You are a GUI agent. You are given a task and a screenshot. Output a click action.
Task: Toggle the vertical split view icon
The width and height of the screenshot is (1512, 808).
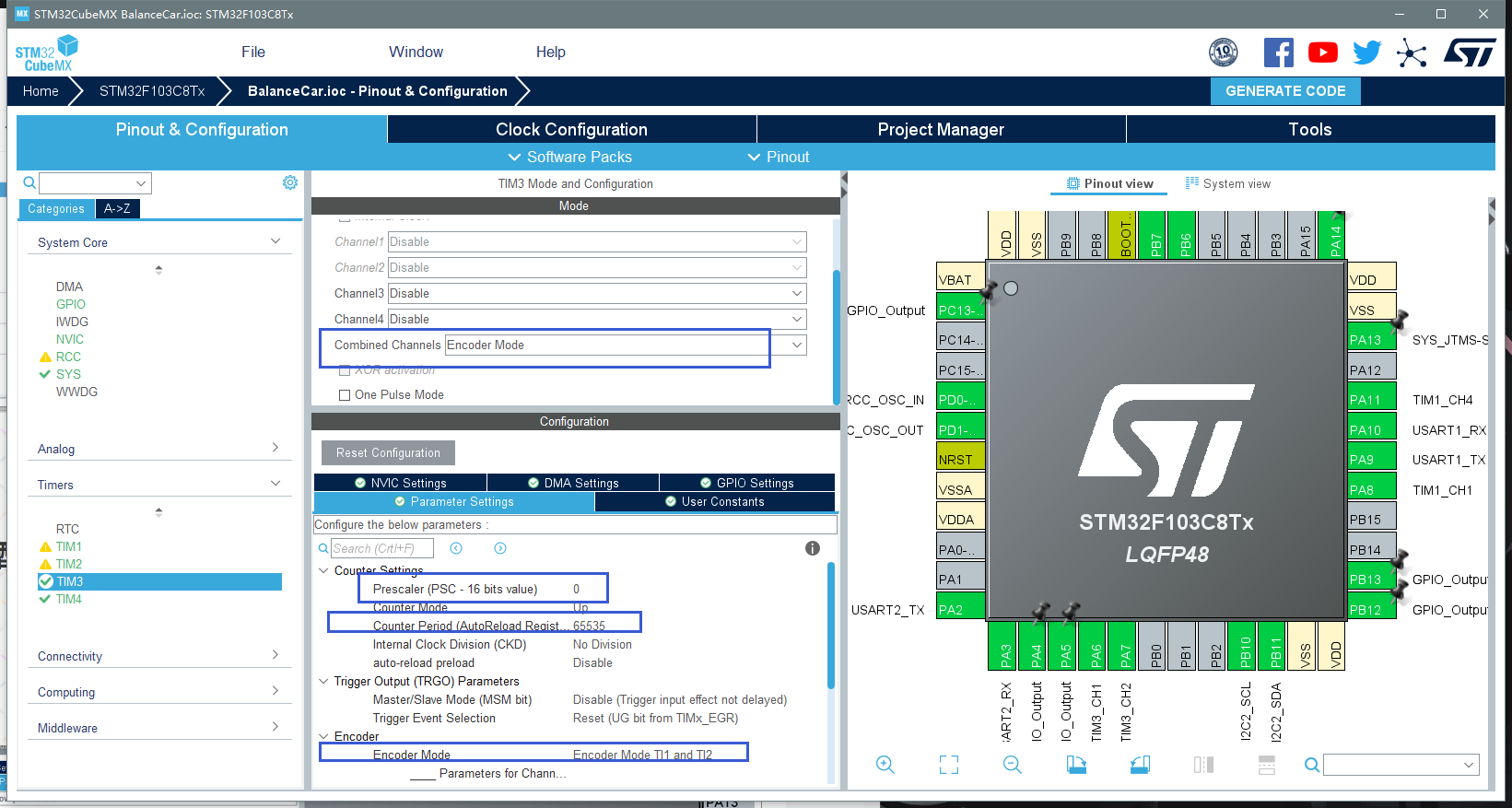pos(1203,765)
